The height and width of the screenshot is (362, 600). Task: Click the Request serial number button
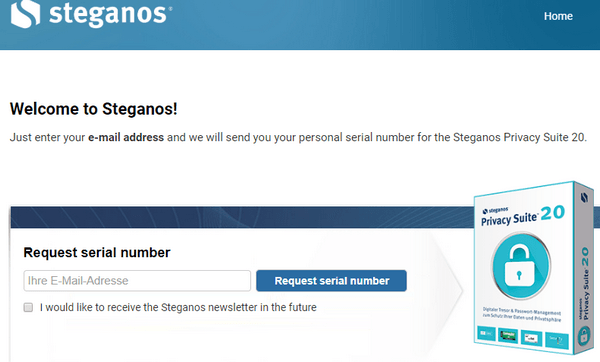331,280
